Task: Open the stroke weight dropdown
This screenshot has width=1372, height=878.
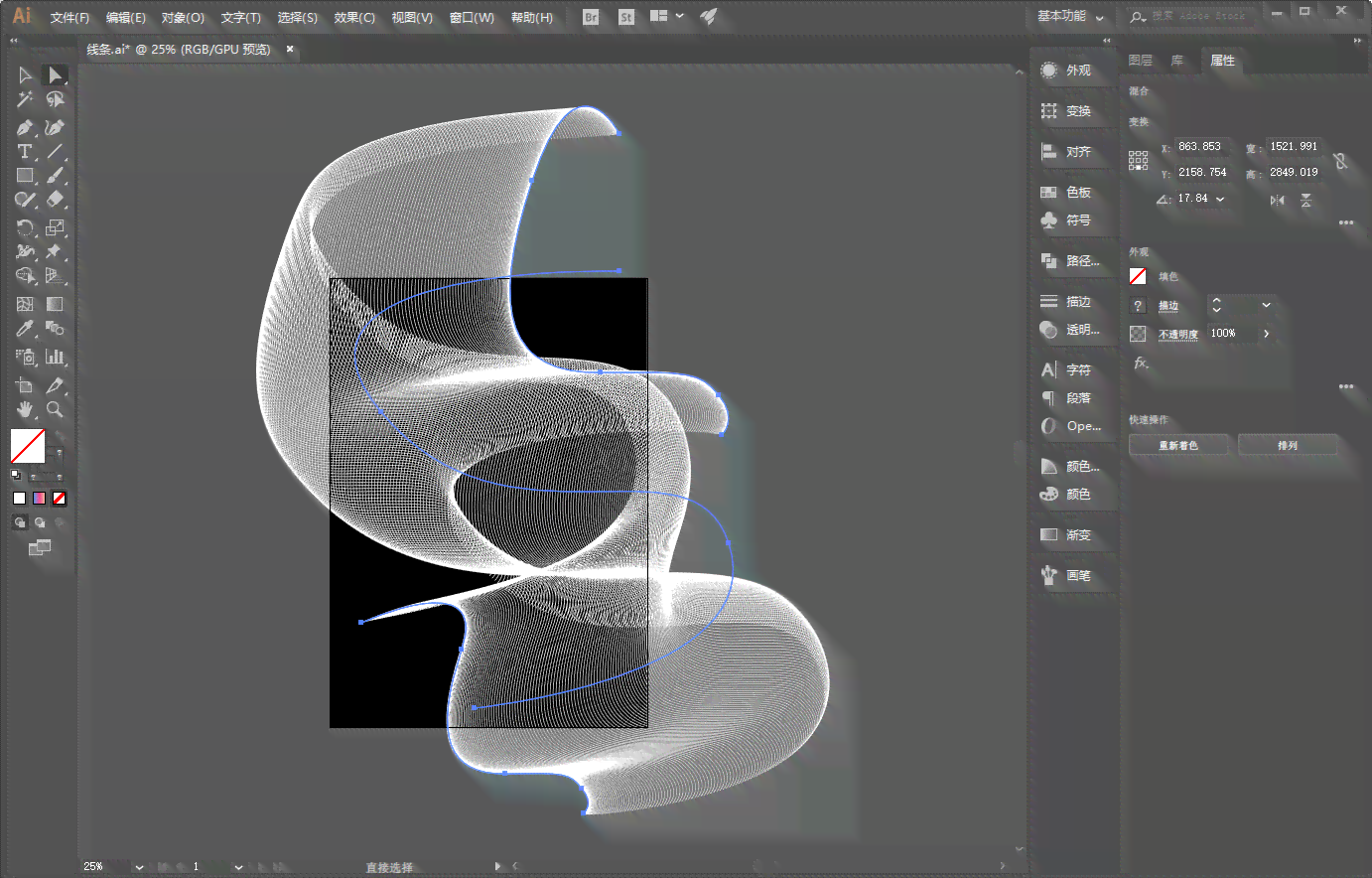Action: coord(1266,305)
